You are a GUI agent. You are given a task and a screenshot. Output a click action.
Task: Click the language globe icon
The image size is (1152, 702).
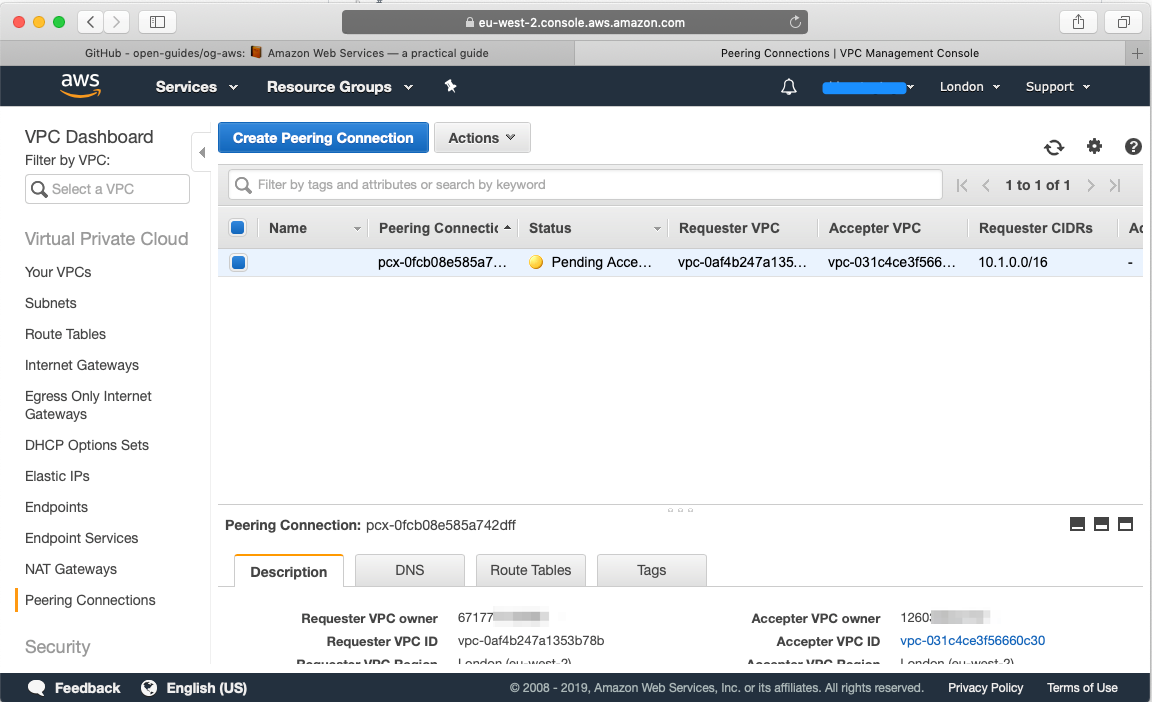(x=149, y=687)
